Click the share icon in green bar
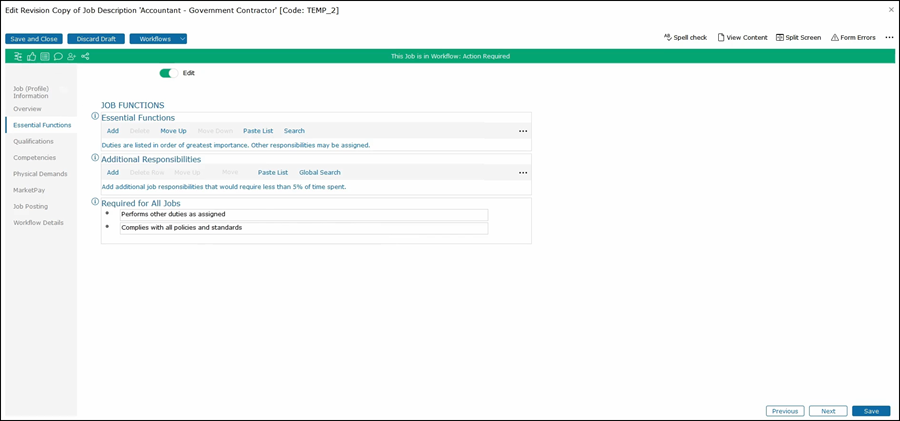Screen dimensions: 900x421 (85, 56)
